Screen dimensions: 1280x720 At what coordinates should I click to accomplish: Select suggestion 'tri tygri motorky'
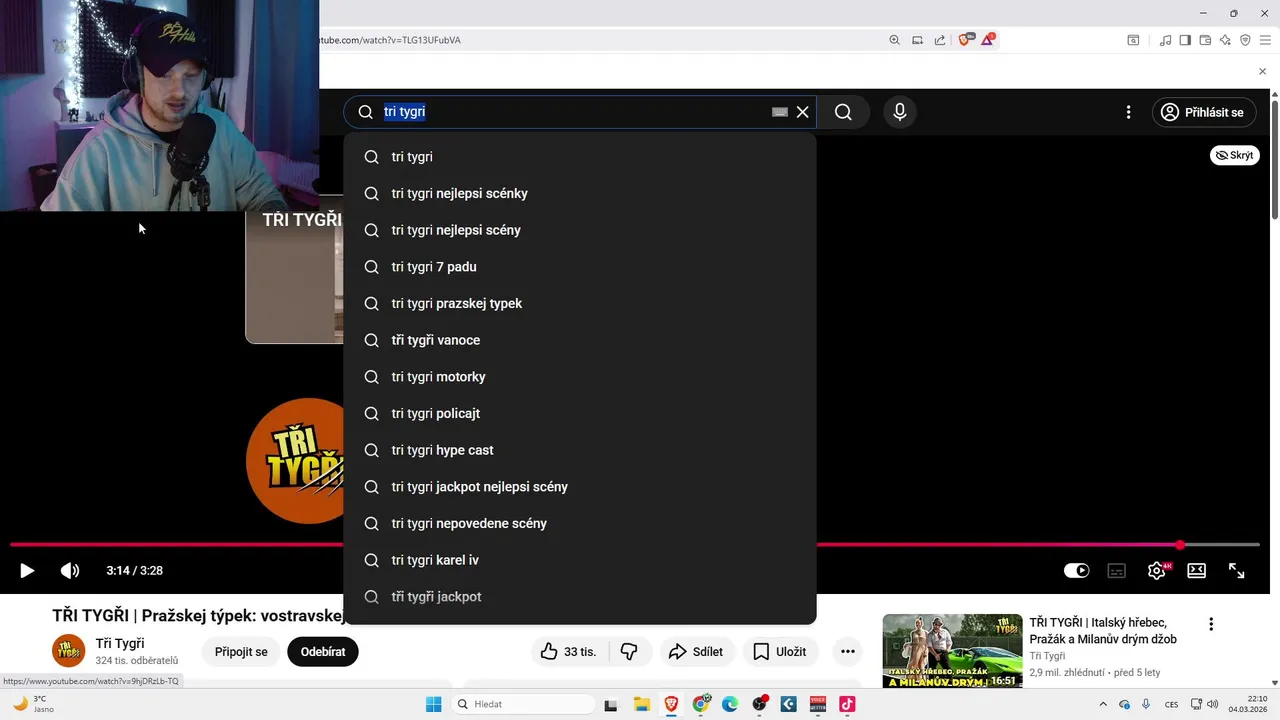tap(580, 377)
